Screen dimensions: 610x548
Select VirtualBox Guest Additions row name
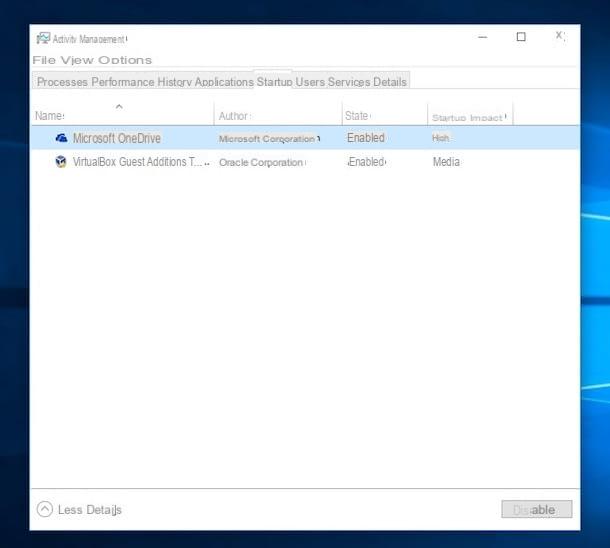pyautogui.click(x=141, y=162)
